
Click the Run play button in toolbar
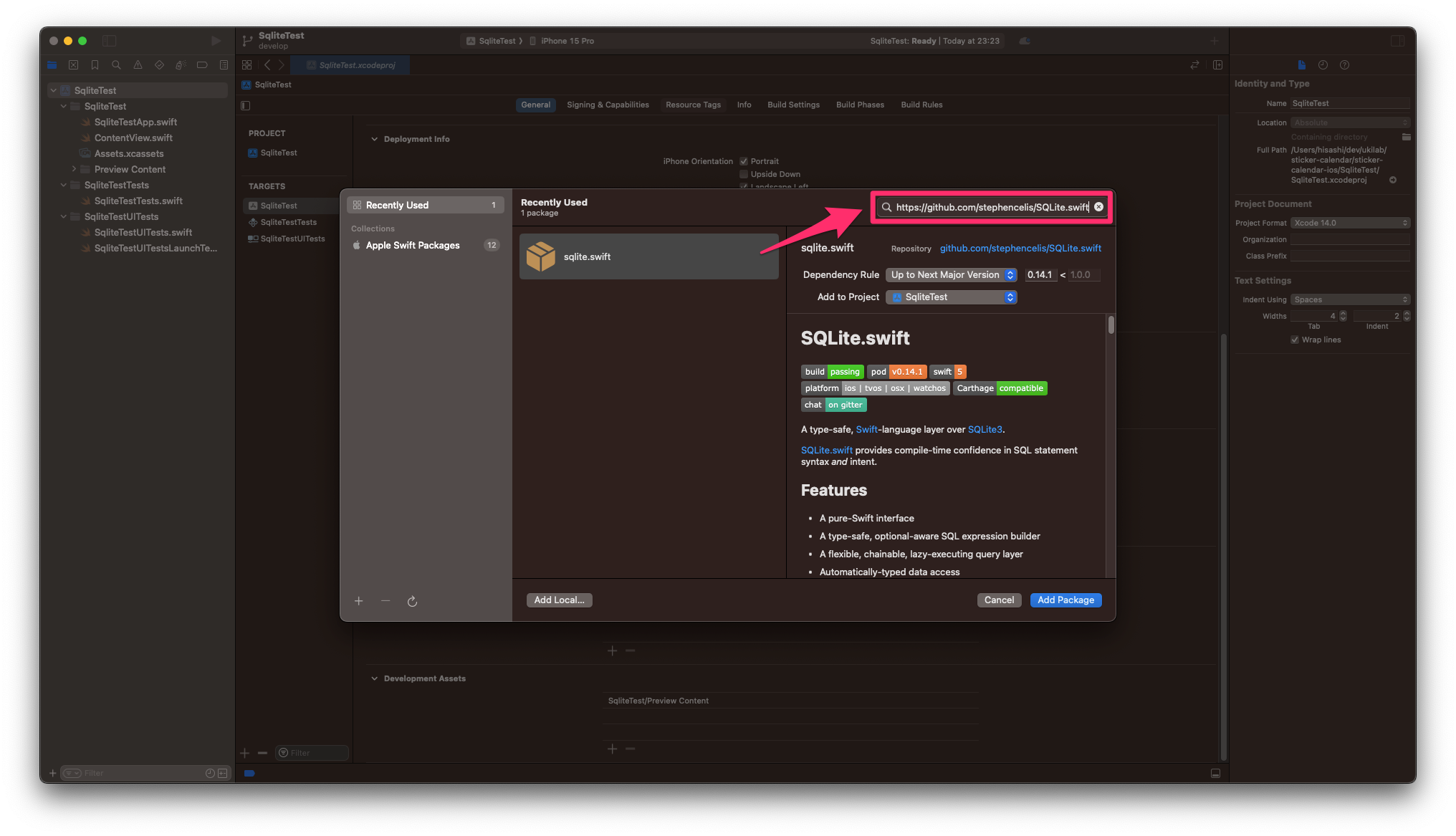point(216,41)
